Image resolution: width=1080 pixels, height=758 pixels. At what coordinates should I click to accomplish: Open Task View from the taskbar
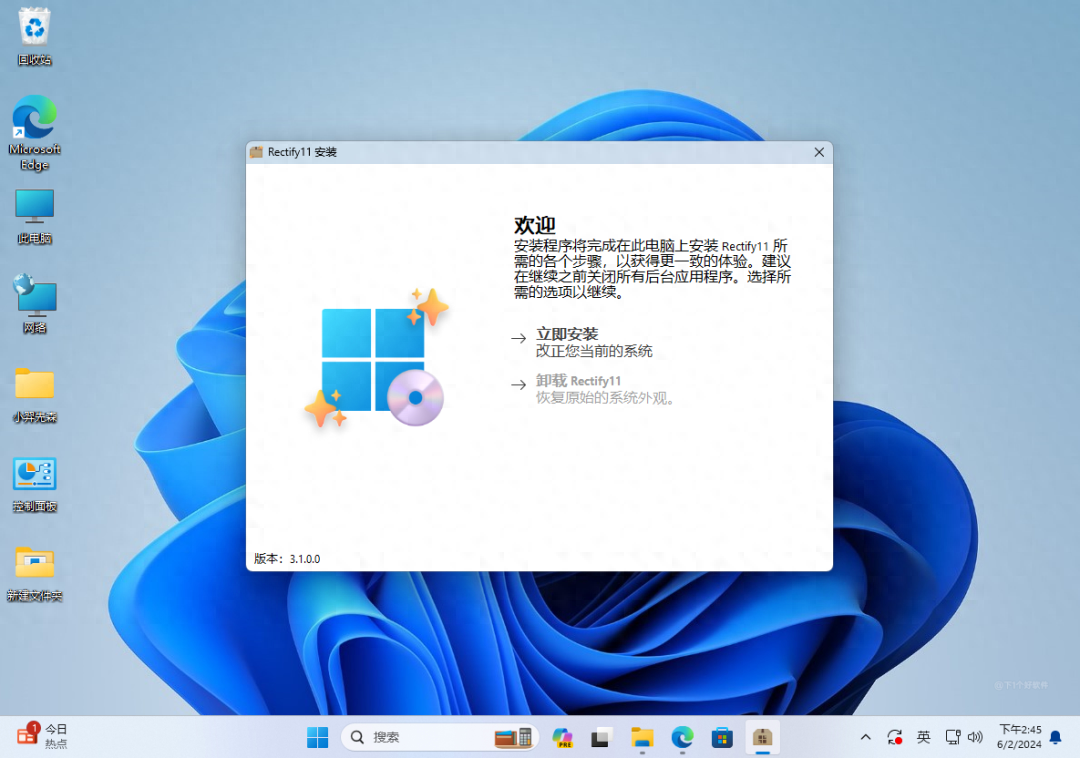pos(601,736)
